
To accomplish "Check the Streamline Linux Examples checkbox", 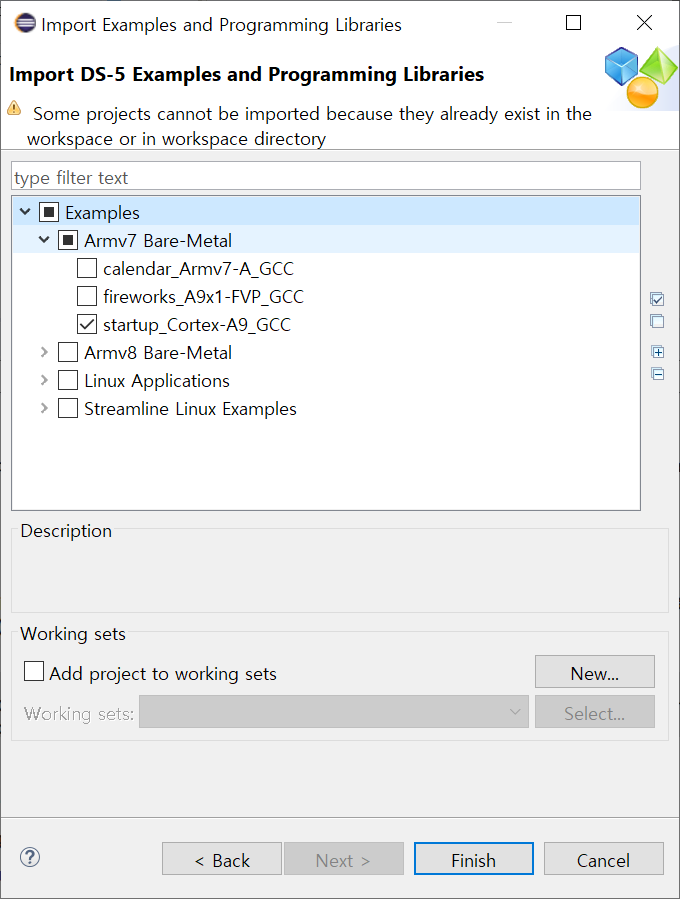I will pyautogui.click(x=68, y=409).
